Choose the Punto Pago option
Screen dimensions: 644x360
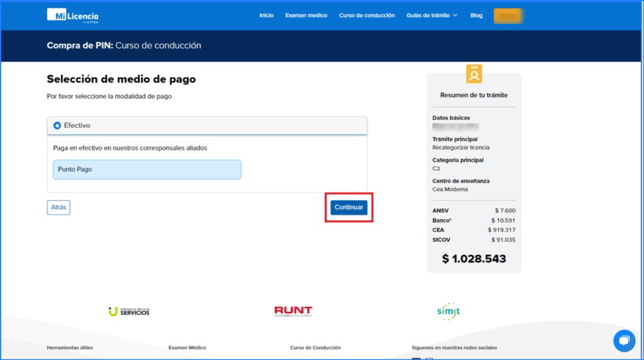pos(147,170)
